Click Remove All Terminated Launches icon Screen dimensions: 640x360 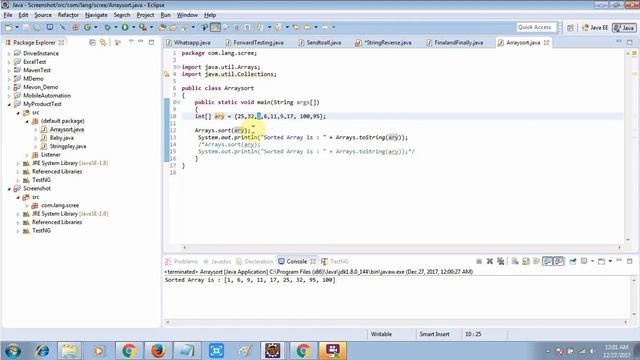point(500,261)
